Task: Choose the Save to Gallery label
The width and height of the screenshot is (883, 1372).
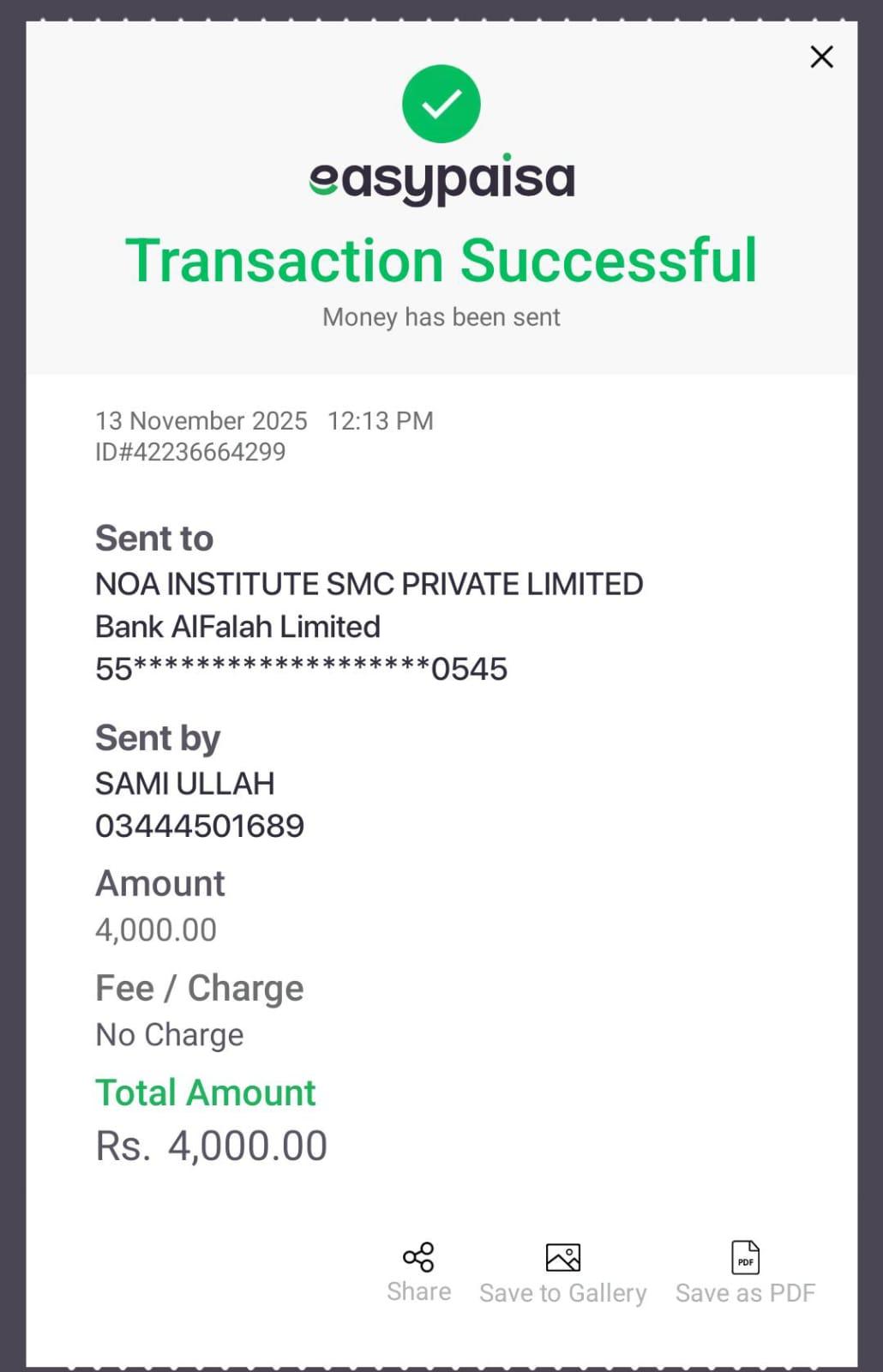Action: pos(563,1293)
